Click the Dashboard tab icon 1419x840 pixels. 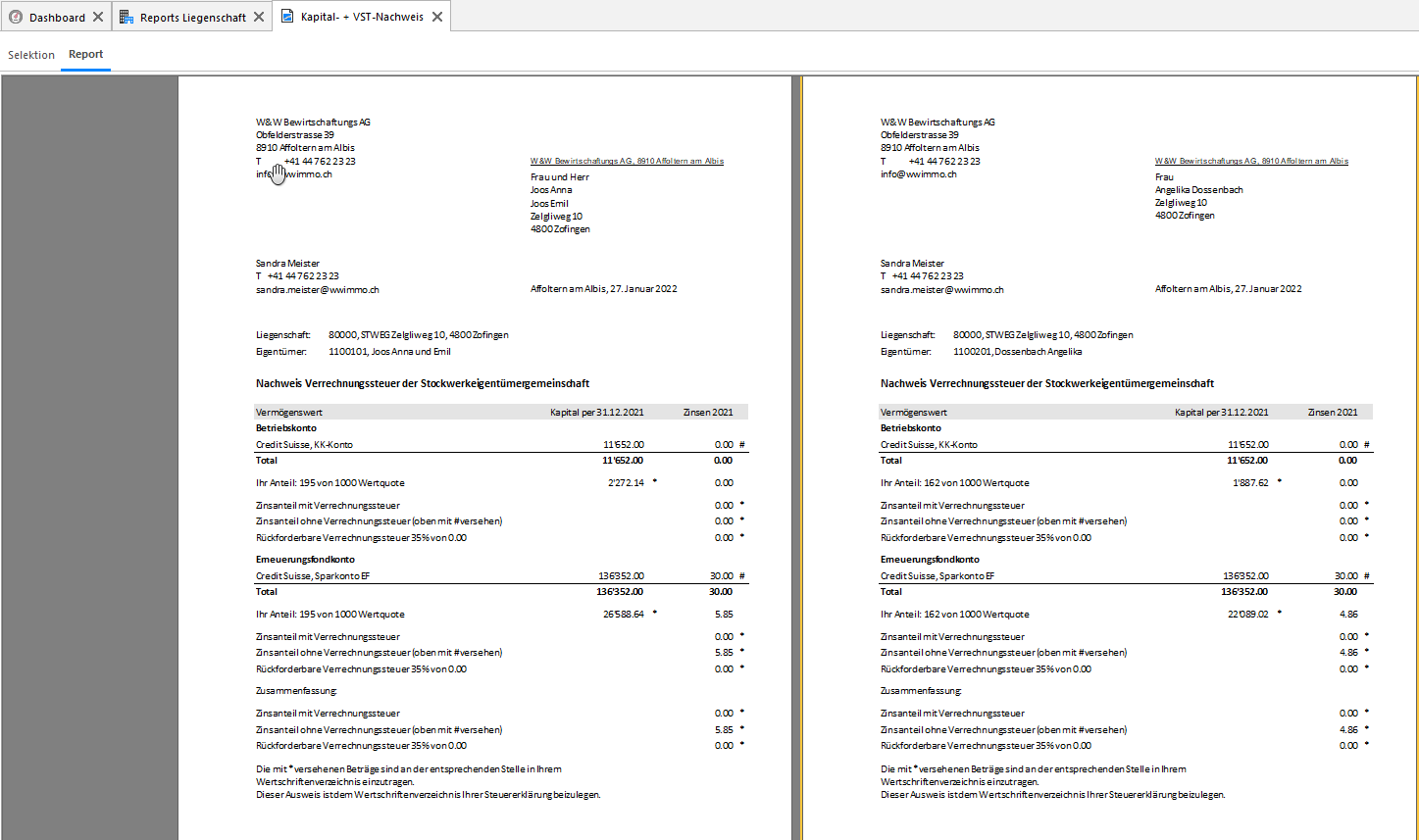(16, 17)
